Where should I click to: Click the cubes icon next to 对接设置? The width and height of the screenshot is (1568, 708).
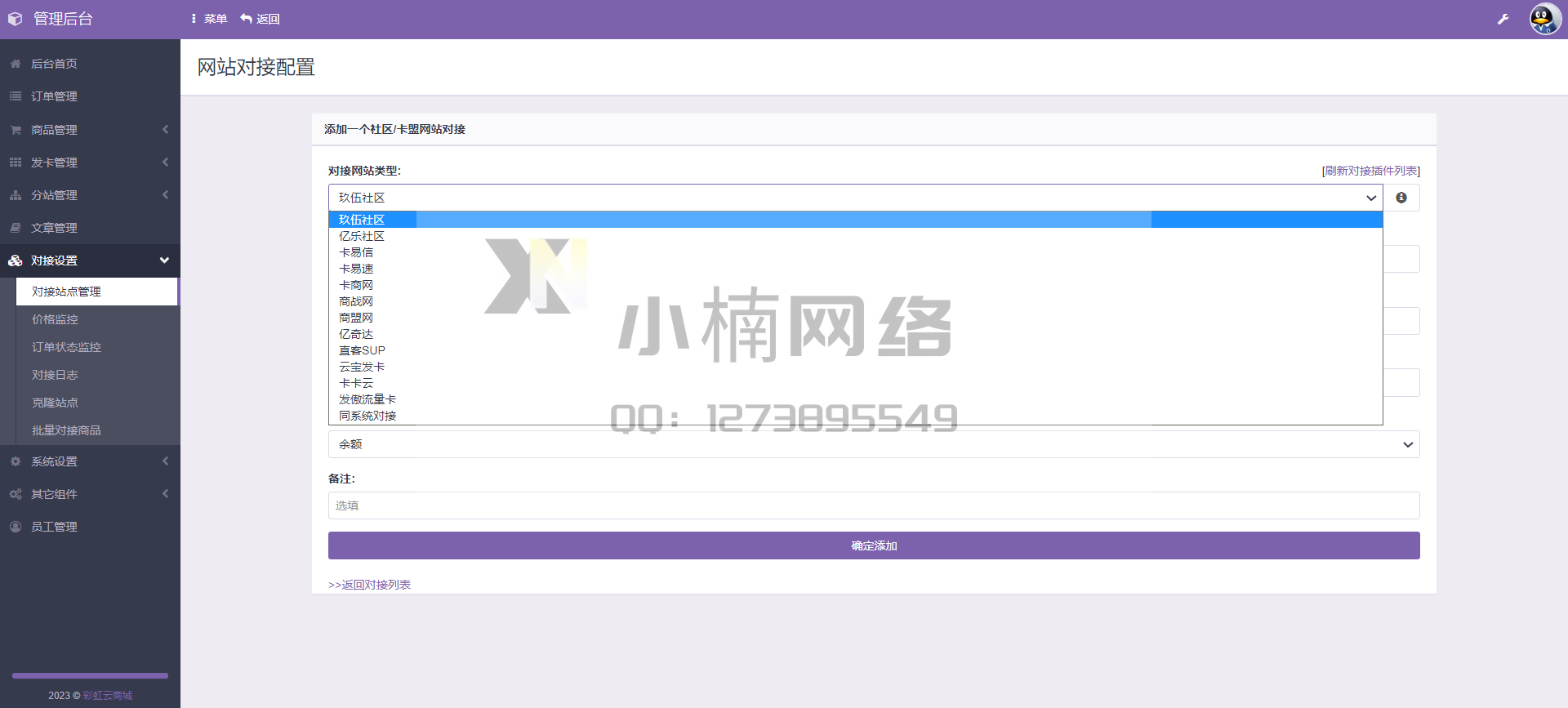pyautogui.click(x=16, y=260)
